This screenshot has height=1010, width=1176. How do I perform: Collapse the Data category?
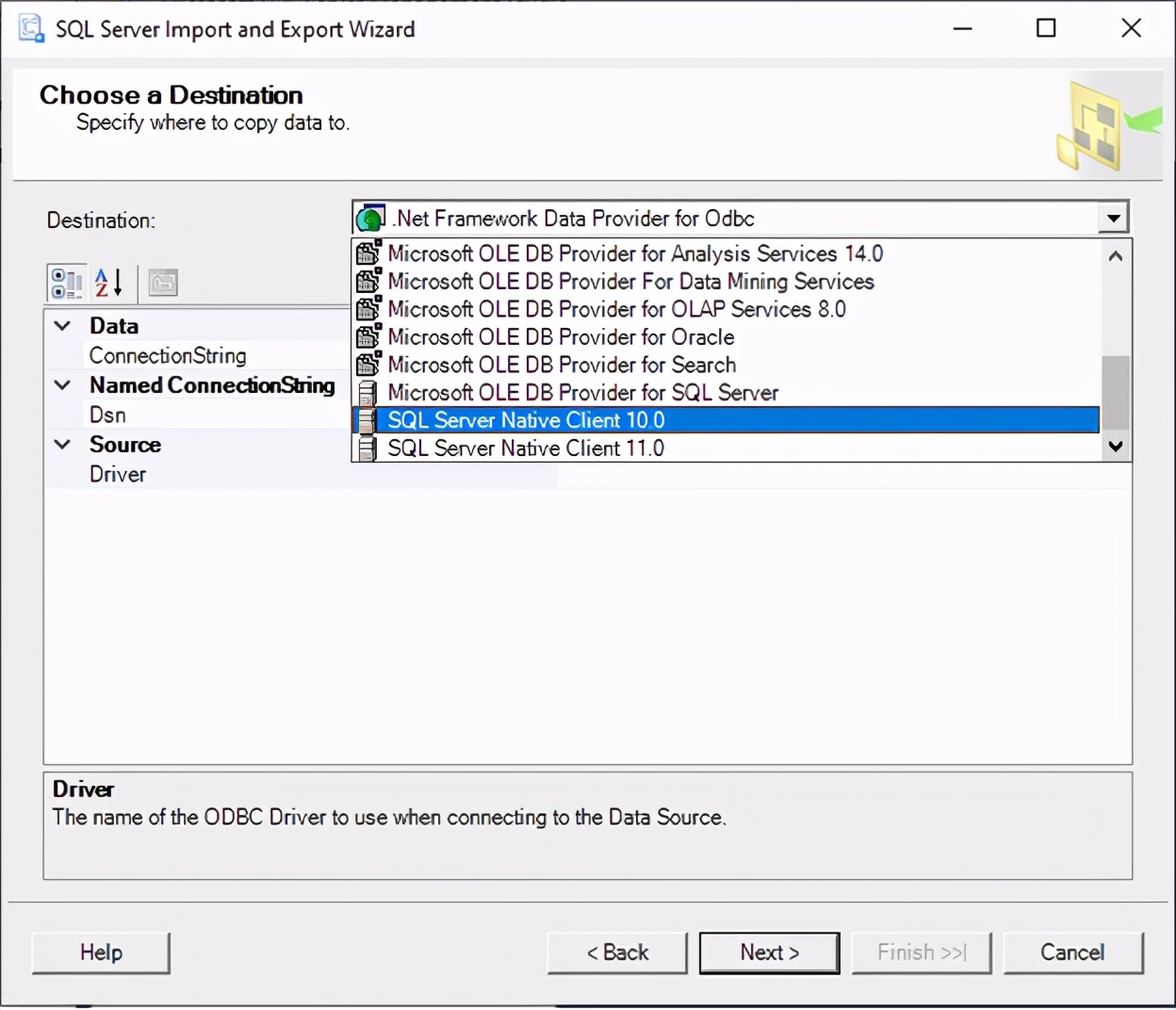63,326
